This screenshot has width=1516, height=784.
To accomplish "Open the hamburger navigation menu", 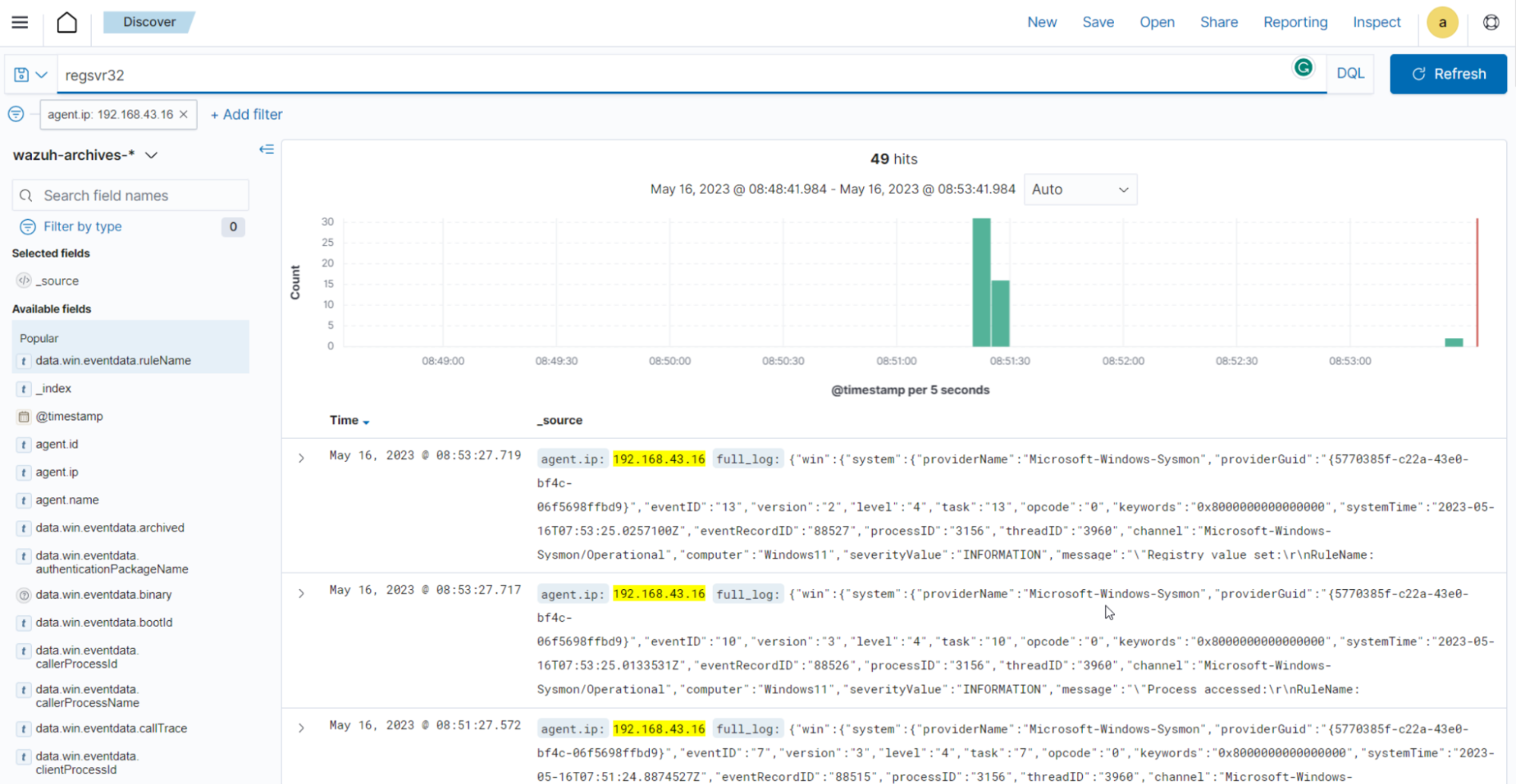I will (20, 22).
